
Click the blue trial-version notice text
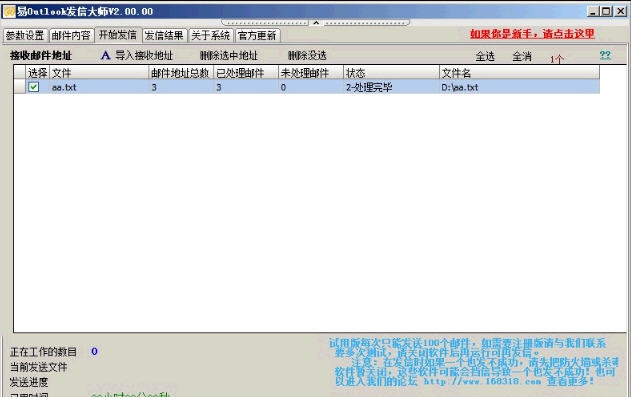(474, 362)
